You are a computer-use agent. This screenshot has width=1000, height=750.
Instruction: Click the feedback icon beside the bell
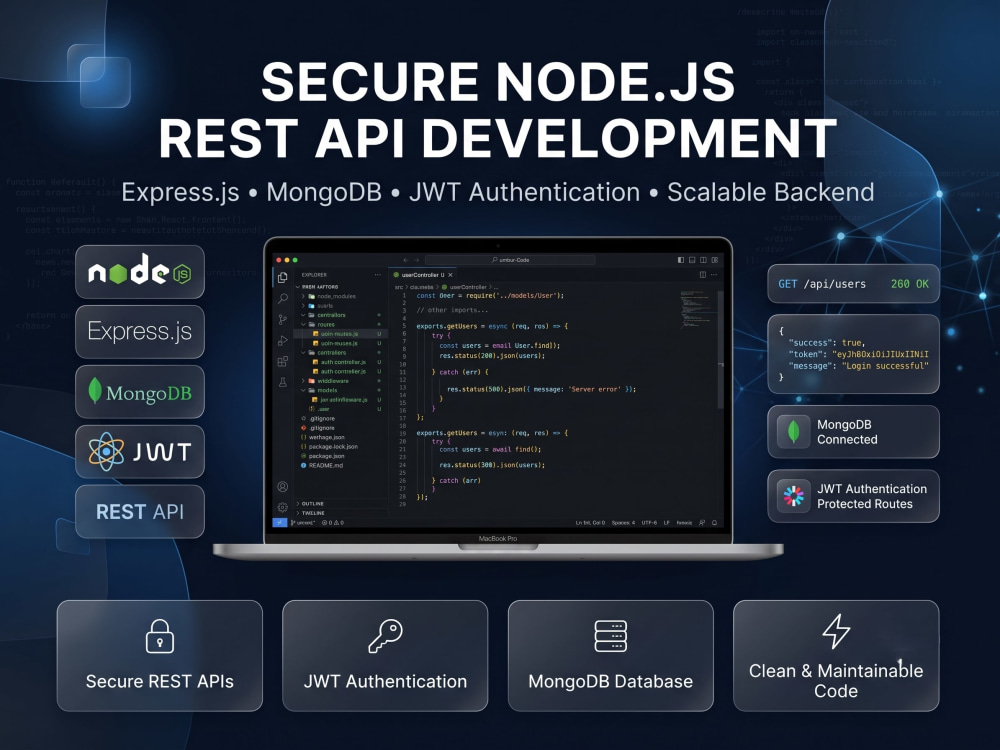pyautogui.click(x=702, y=522)
